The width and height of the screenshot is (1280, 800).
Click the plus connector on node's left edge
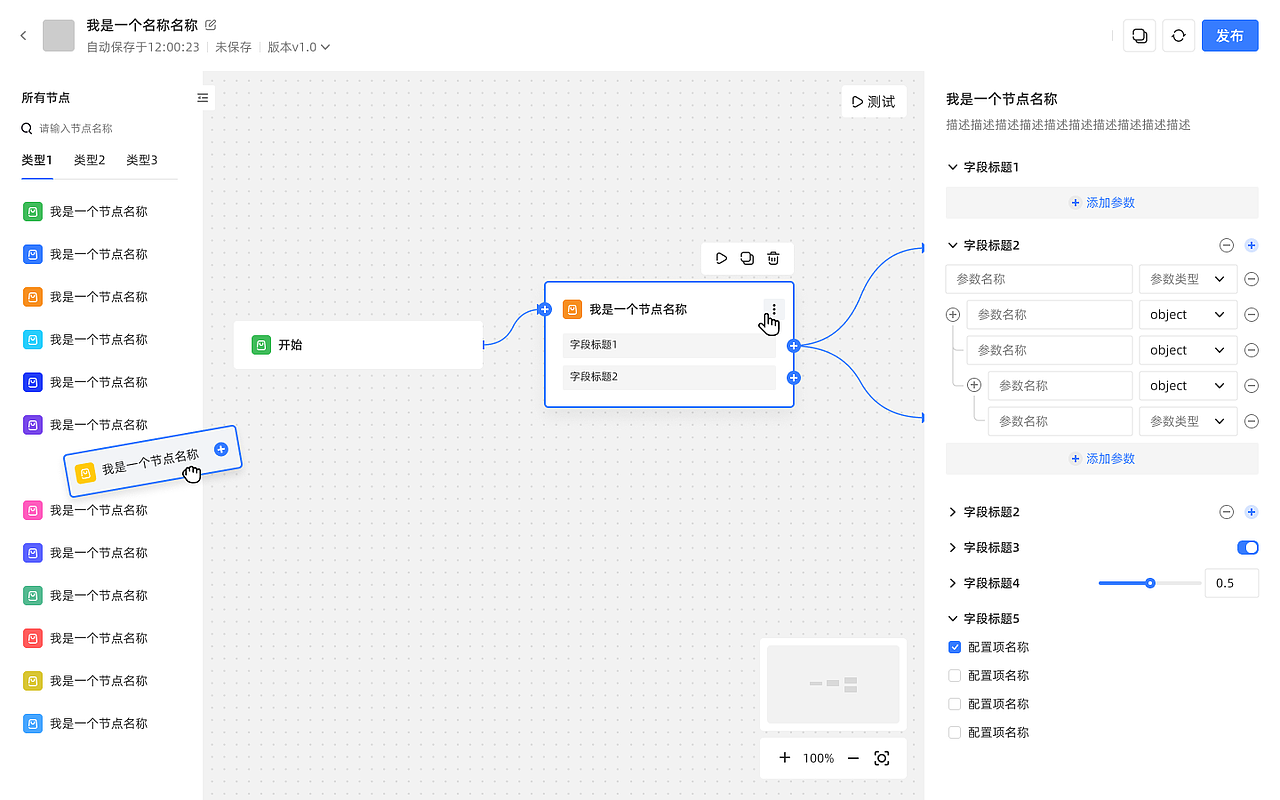545,310
